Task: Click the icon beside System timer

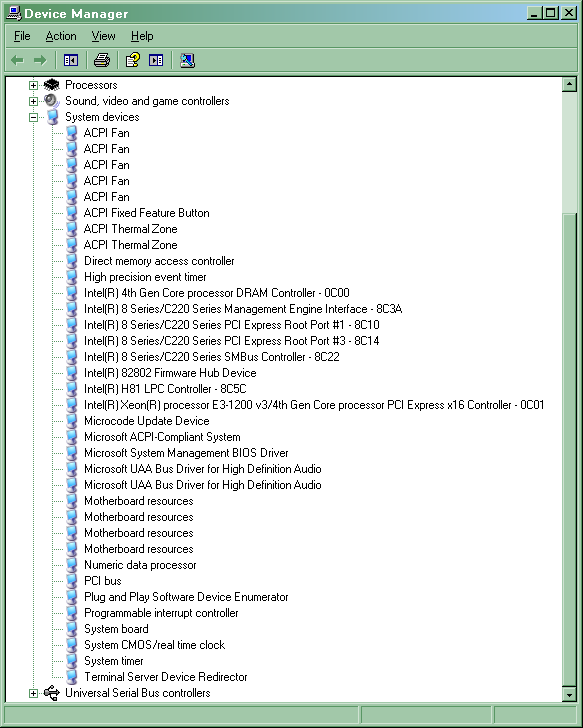Action: pos(71,661)
